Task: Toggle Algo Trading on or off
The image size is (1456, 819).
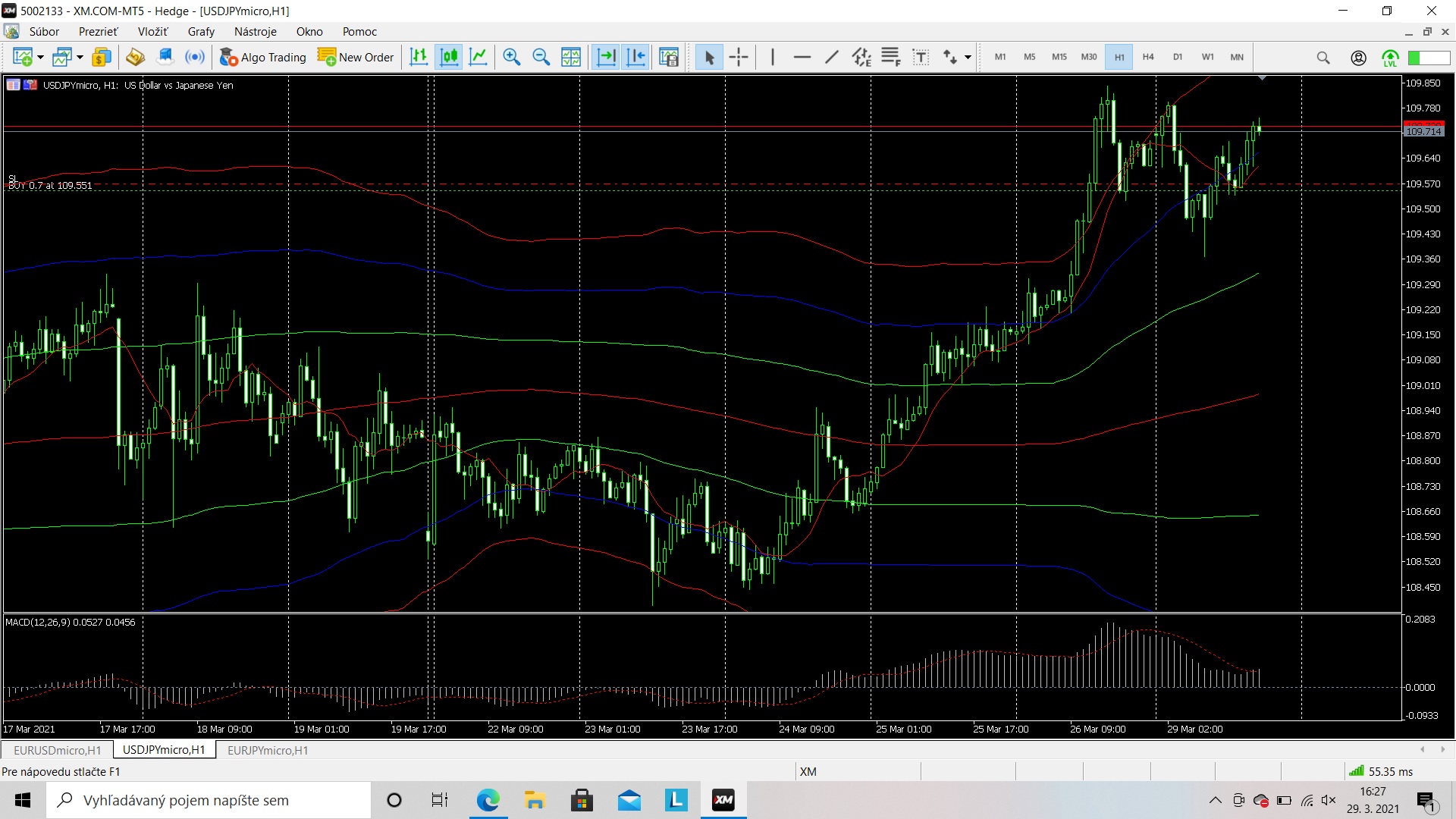Action: pos(263,57)
